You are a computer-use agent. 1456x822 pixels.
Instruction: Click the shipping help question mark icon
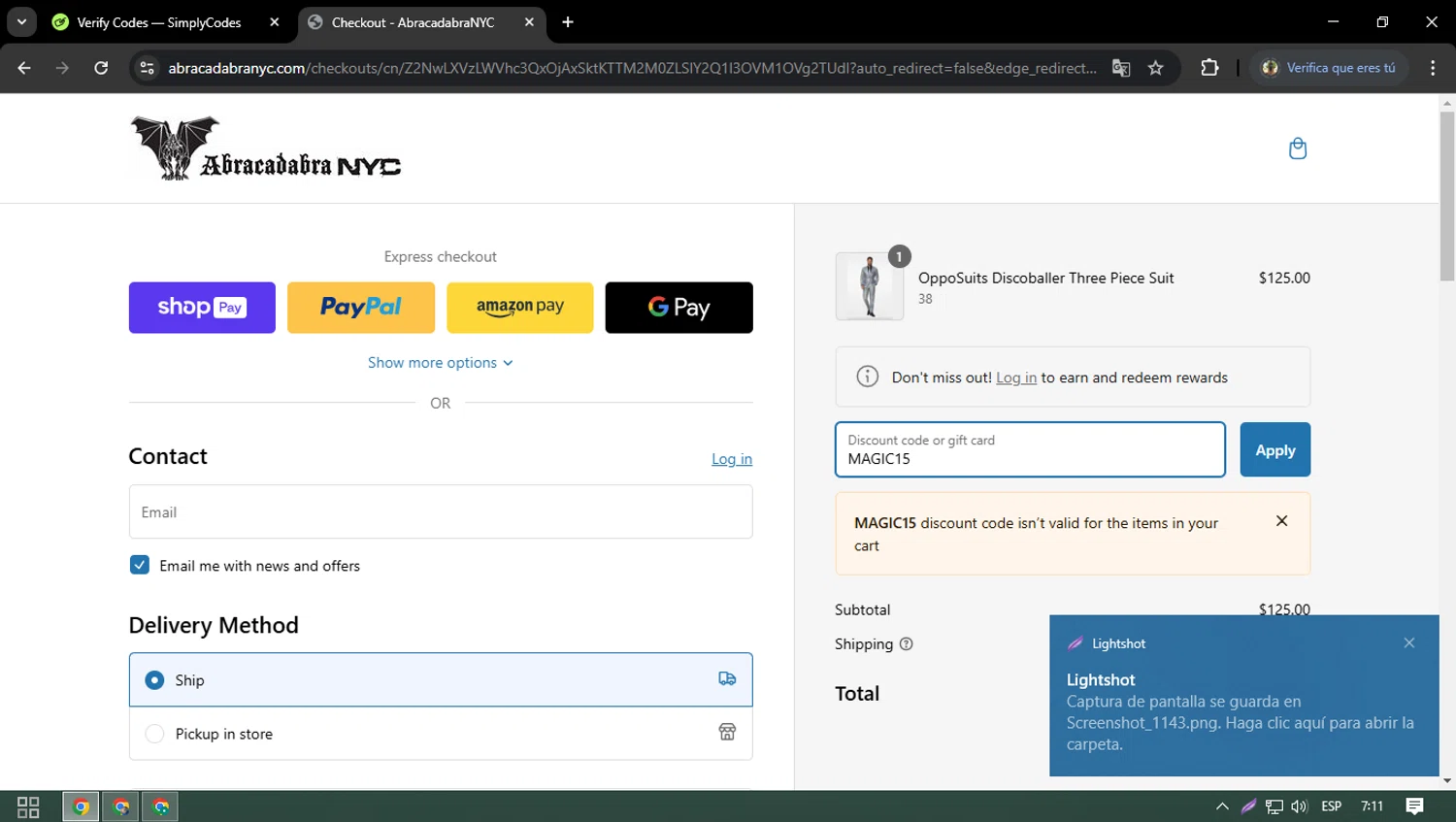point(906,643)
